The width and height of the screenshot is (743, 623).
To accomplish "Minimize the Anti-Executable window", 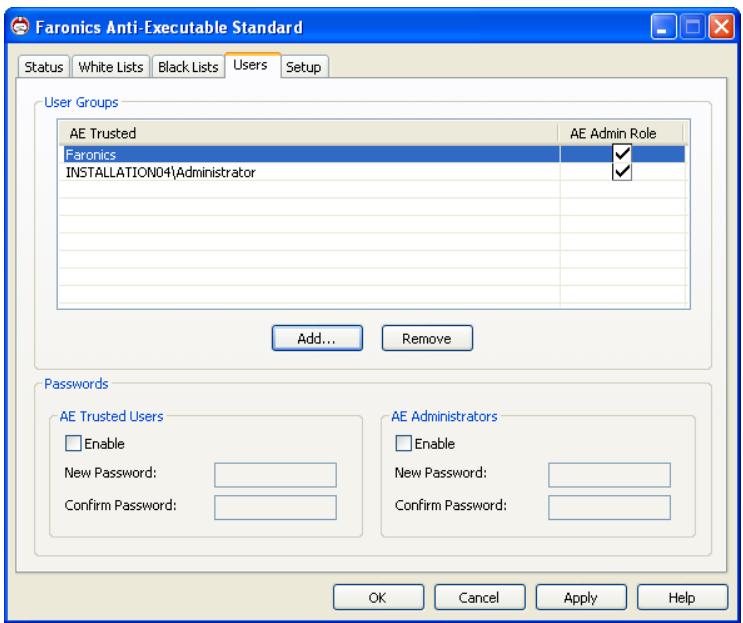I will tap(663, 27).
